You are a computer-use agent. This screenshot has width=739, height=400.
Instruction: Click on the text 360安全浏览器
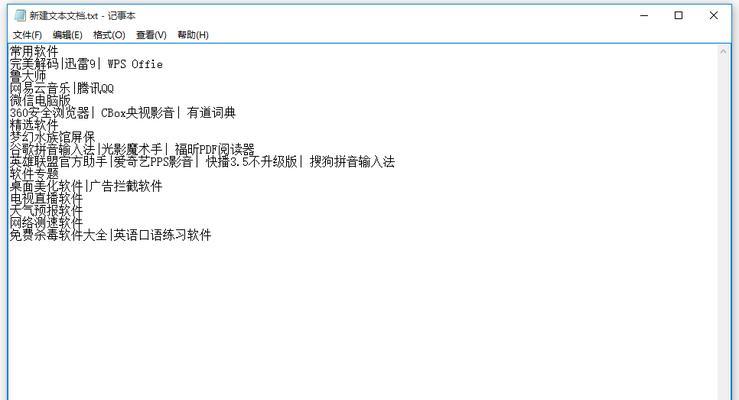[x=49, y=113]
